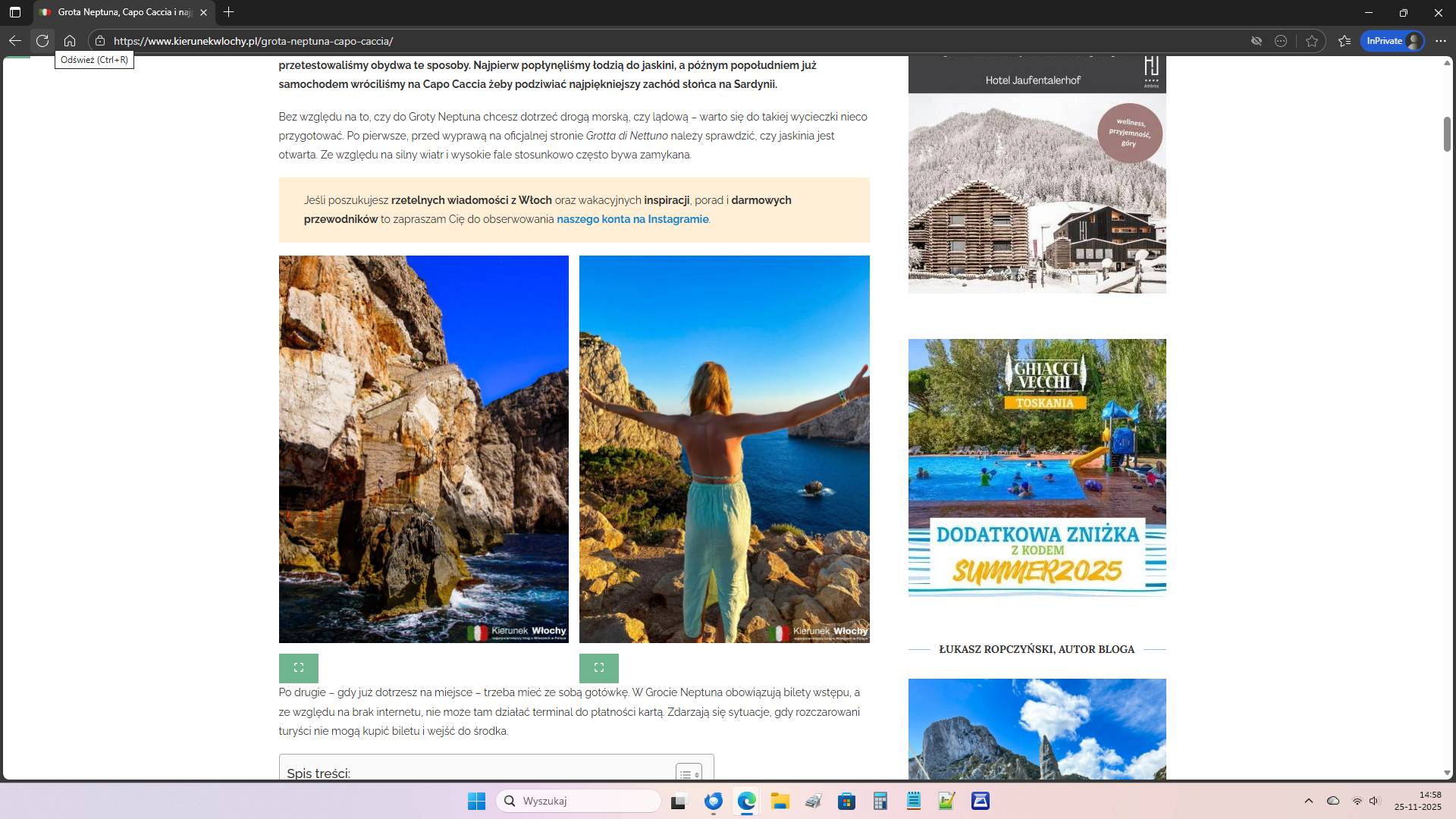Screen dimensions: 1456x819
Task: Click the Ghiacci Vecchi Toskania ad banner
Action: pos(1037,467)
